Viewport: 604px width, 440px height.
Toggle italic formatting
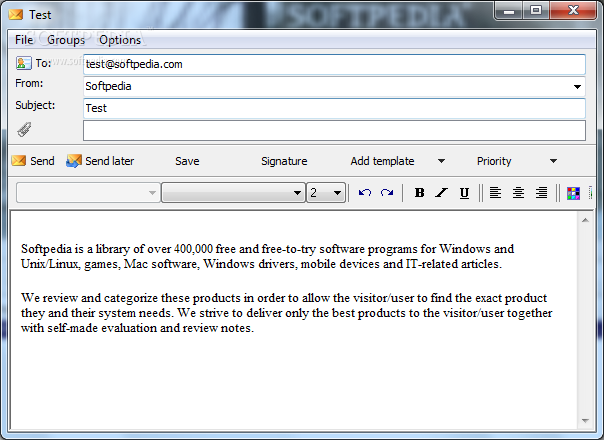click(441, 192)
